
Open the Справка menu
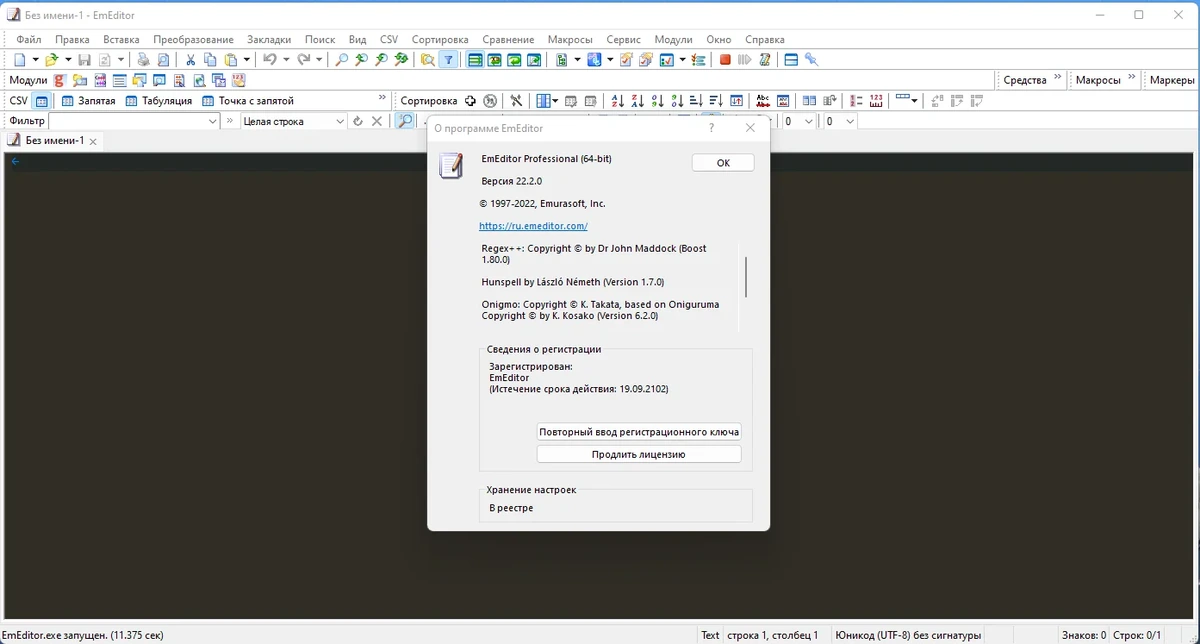(x=765, y=39)
